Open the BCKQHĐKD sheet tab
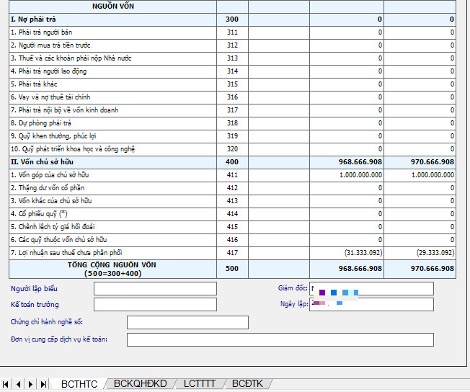Viewport: 470px width, 392px height. click(x=140, y=384)
